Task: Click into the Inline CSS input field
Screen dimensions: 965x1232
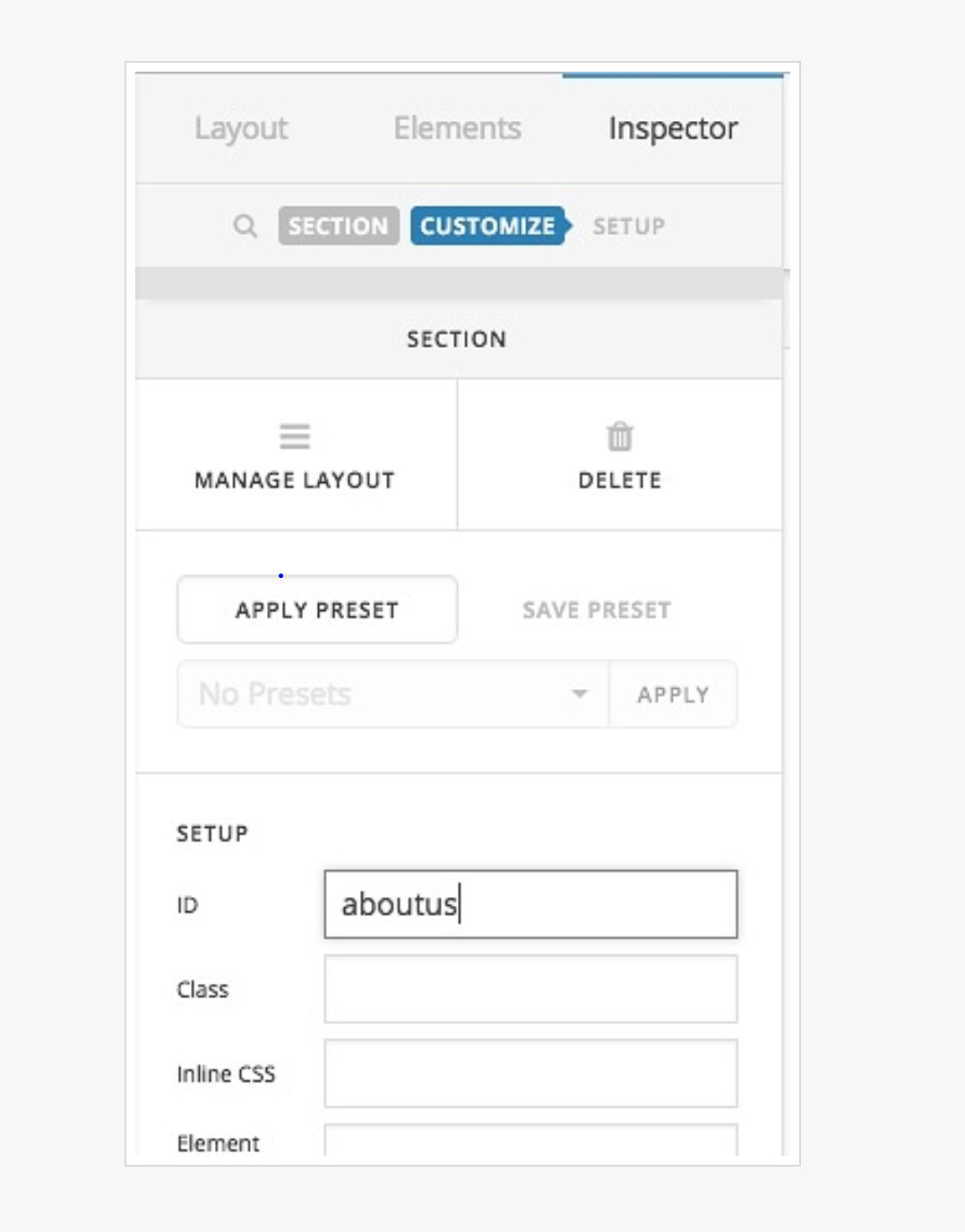Action: 530,1073
